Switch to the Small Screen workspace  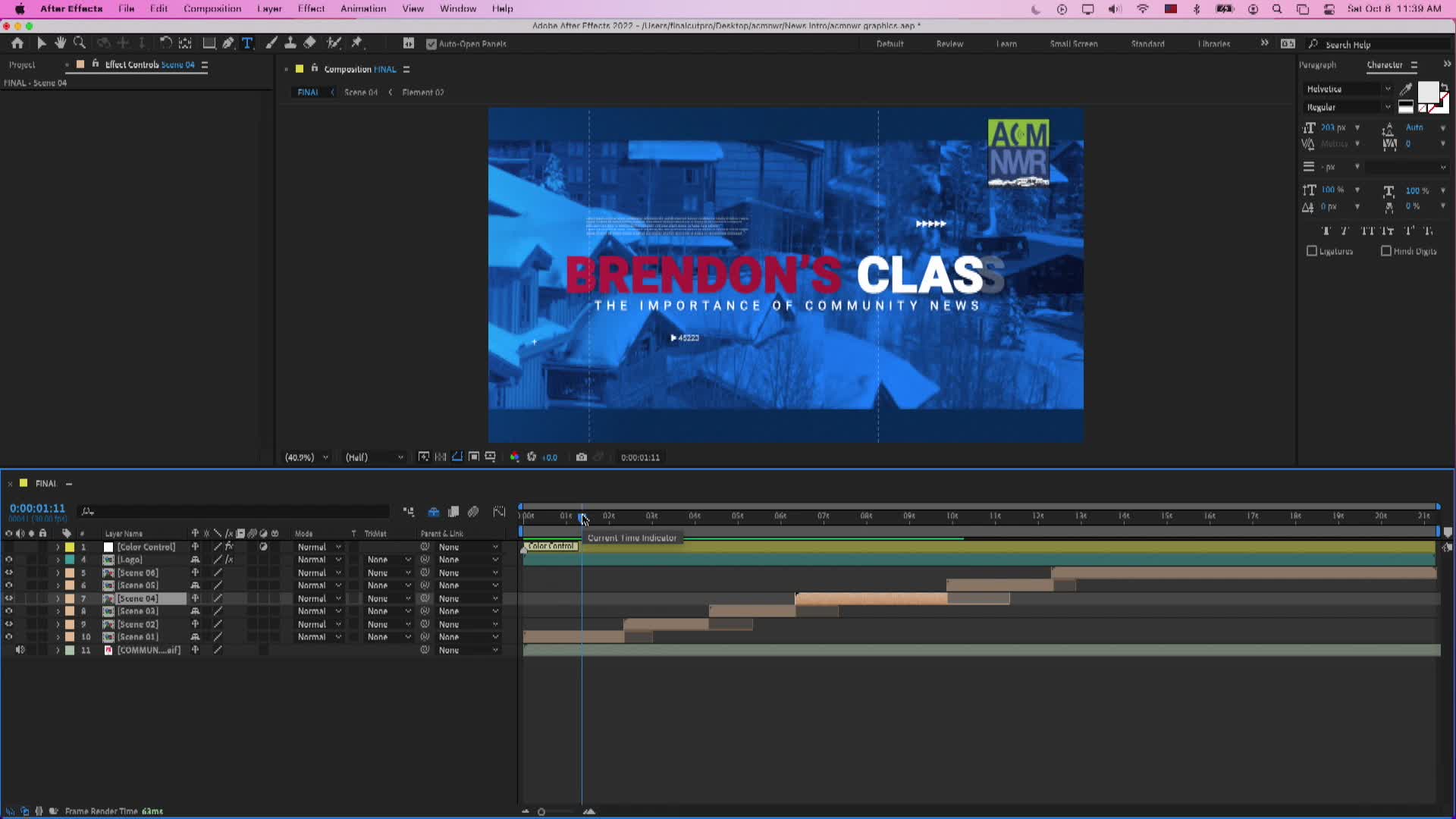[x=1074, y=44]
